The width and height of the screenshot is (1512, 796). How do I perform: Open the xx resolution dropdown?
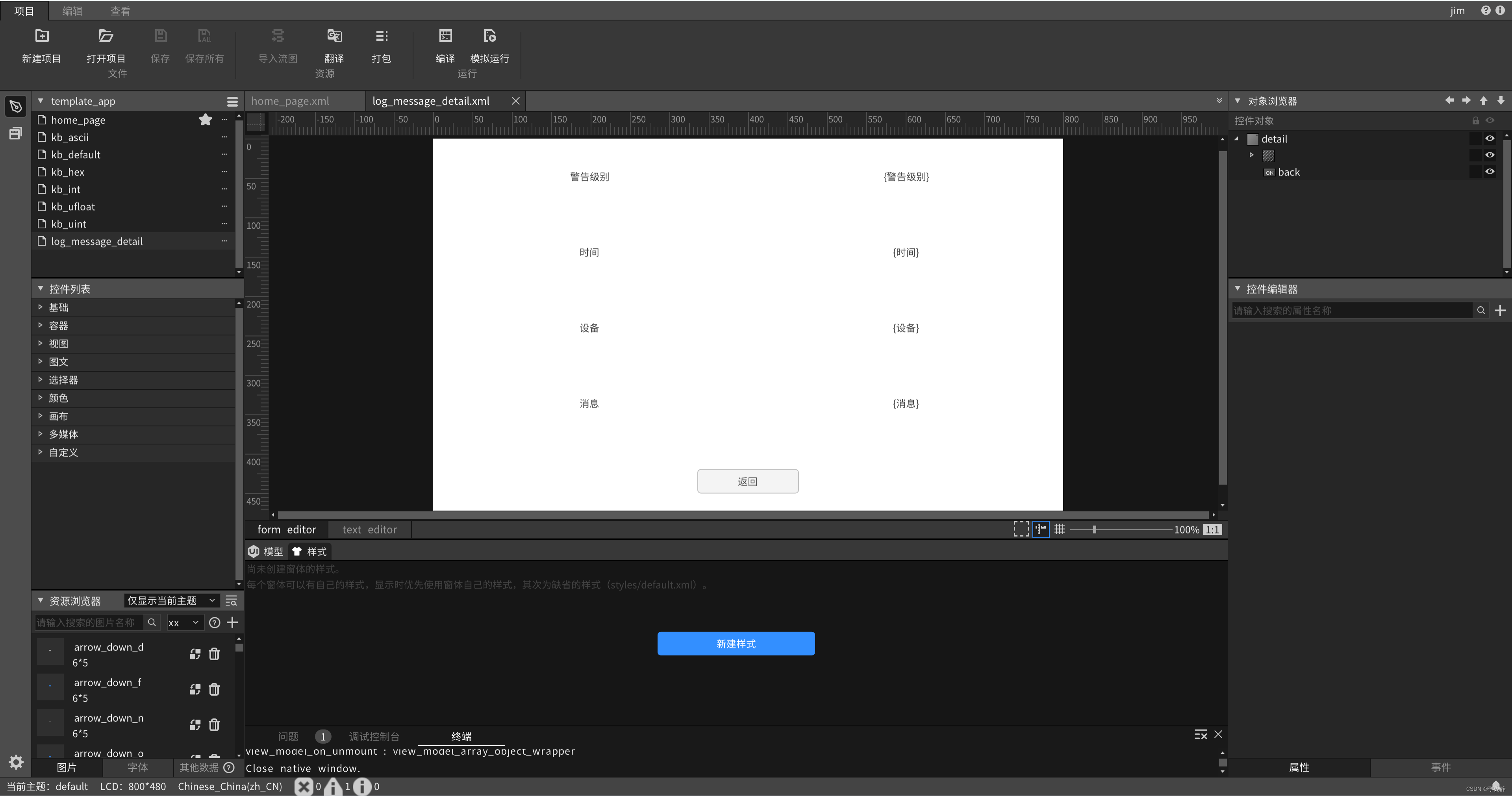[185, 623]
